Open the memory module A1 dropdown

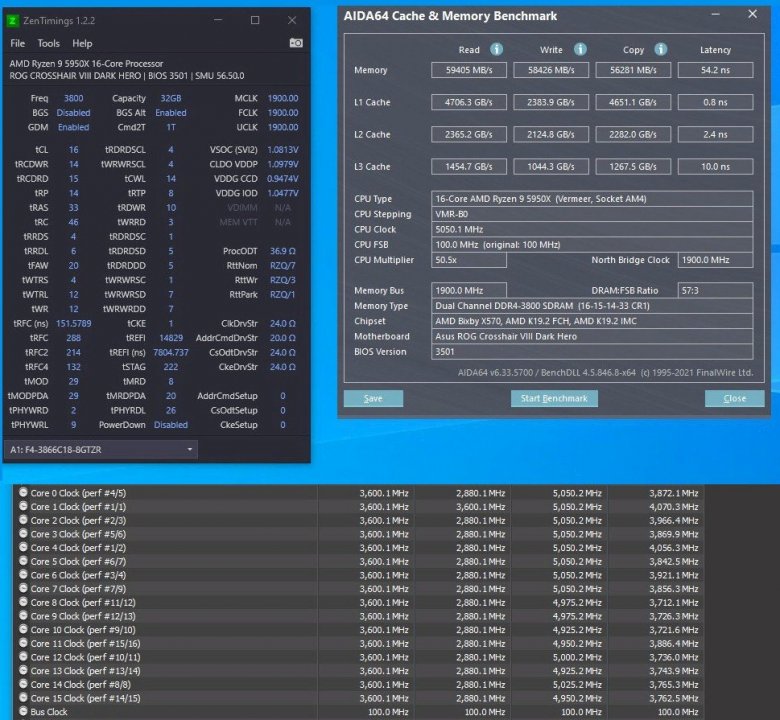click(x=100, y=450)
